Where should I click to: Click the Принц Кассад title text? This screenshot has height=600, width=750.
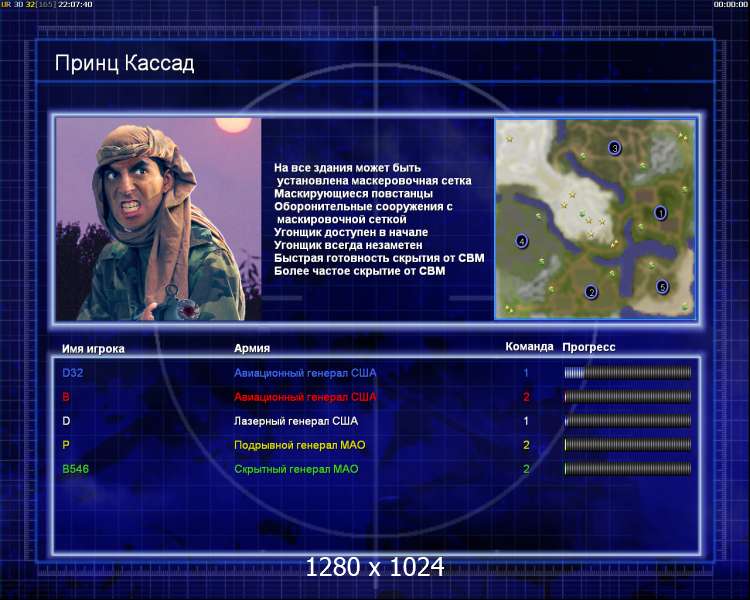tap(124, 64)
